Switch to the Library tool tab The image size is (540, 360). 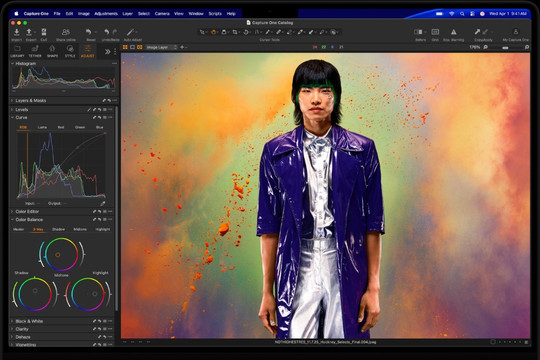click(x=17, y=51)
